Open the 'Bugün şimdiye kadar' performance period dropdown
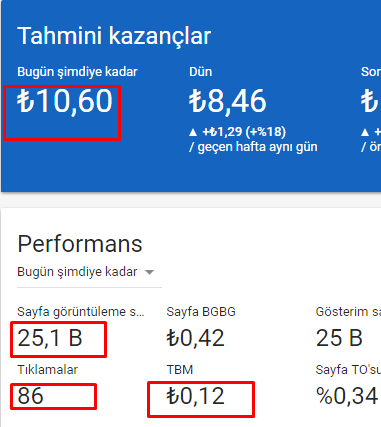The width and height of the screenshot is (381, 427). click(89, 272)
